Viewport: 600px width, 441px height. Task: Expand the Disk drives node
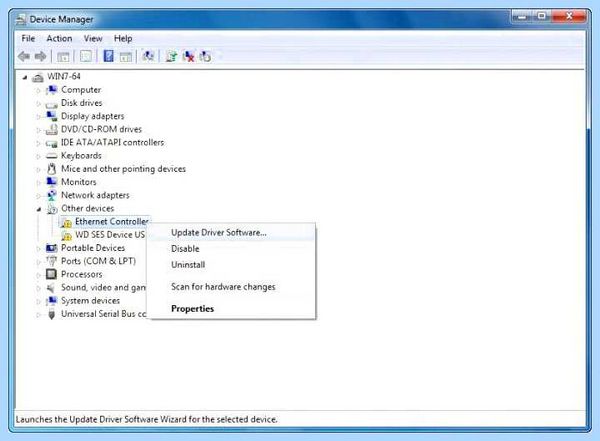[38, 104]
